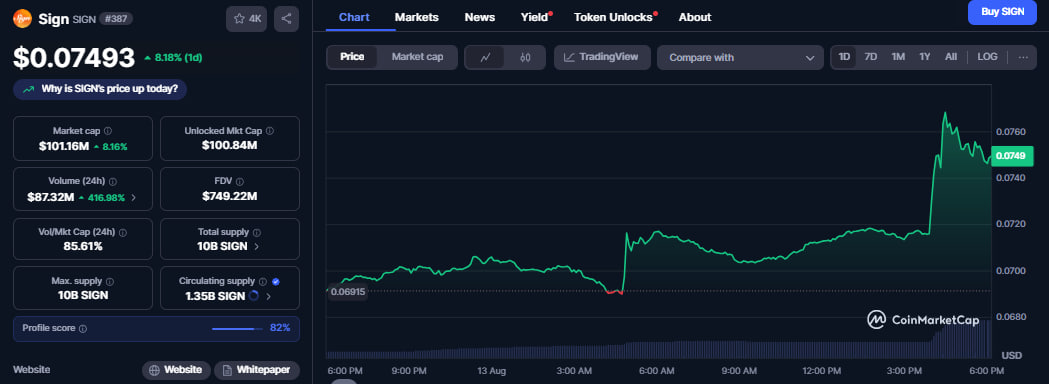Image resolution: width=1049 pixels, height=384 pixels.
Task: Expand Total supply details chevron
Action: click(258, 246)
